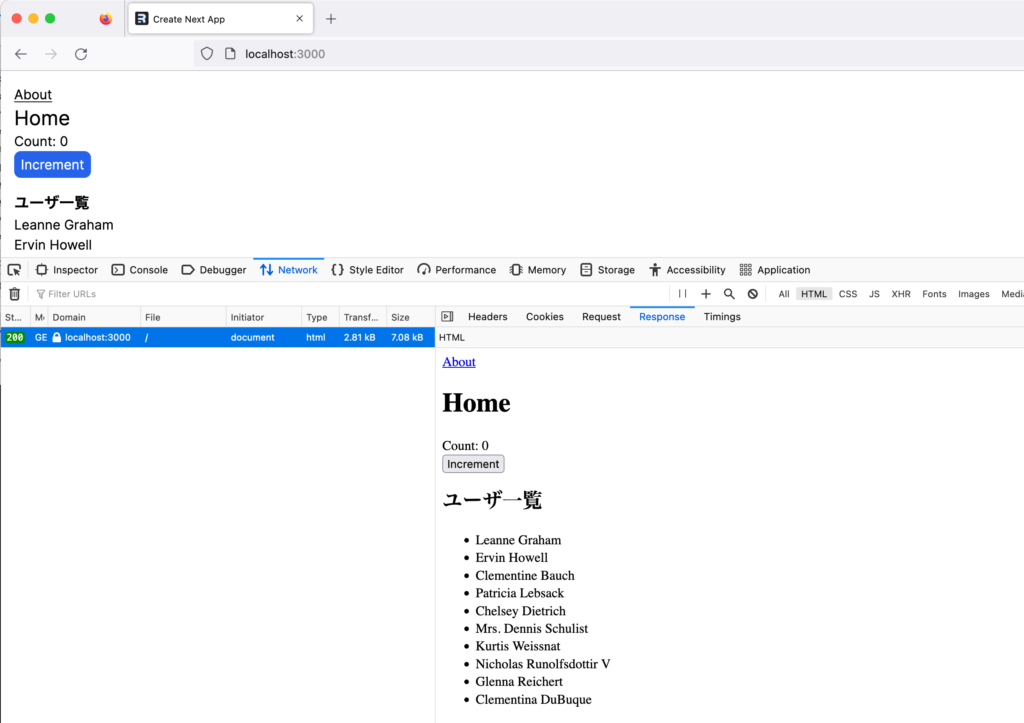Click Clementine Bauch in response preview
Screen dimensions: 1024x723
click(524, 575)
